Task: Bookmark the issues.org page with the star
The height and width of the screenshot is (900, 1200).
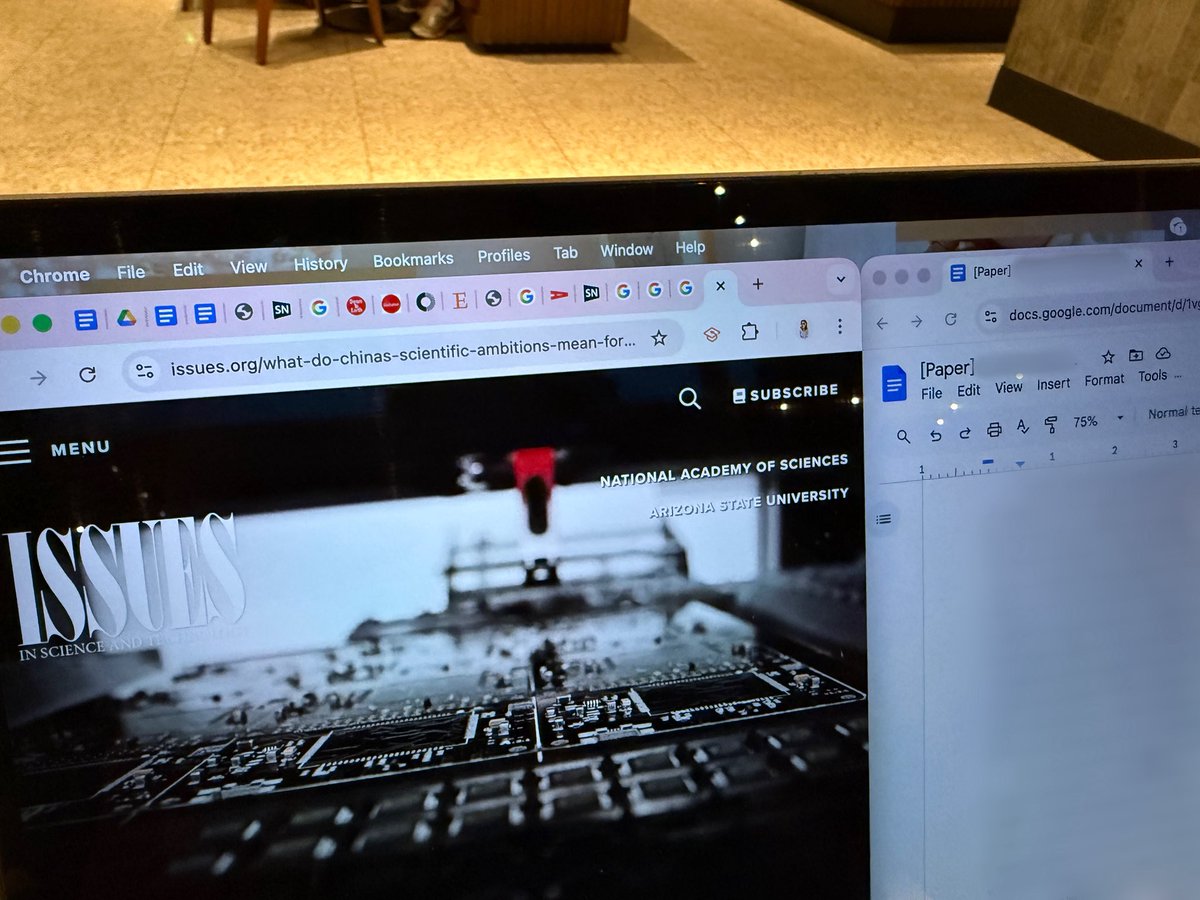Action: (x=659, y=338)
